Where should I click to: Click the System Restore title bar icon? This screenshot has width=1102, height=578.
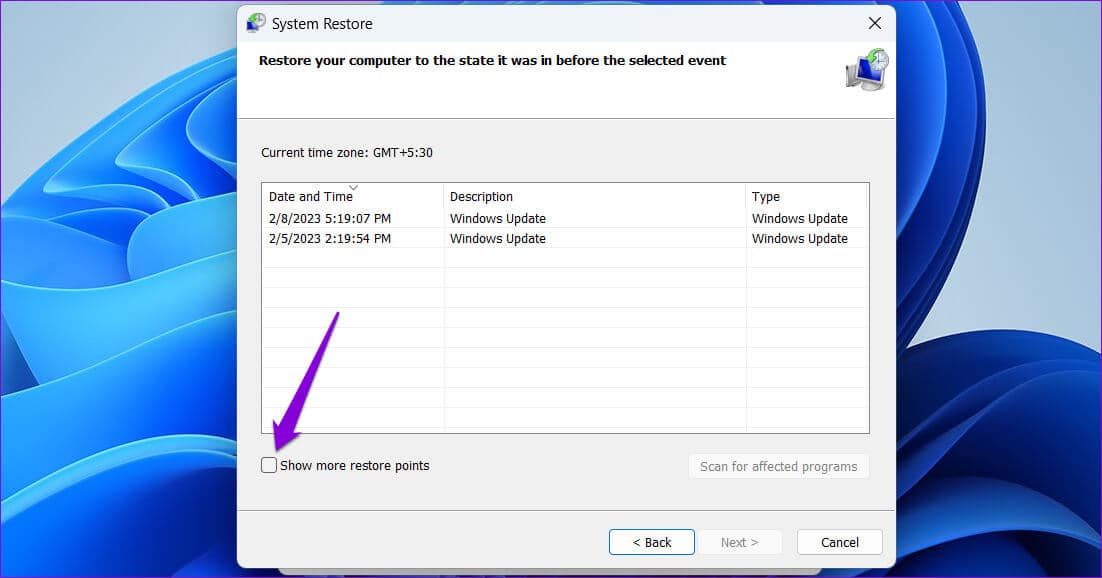[x=256, y=23]
